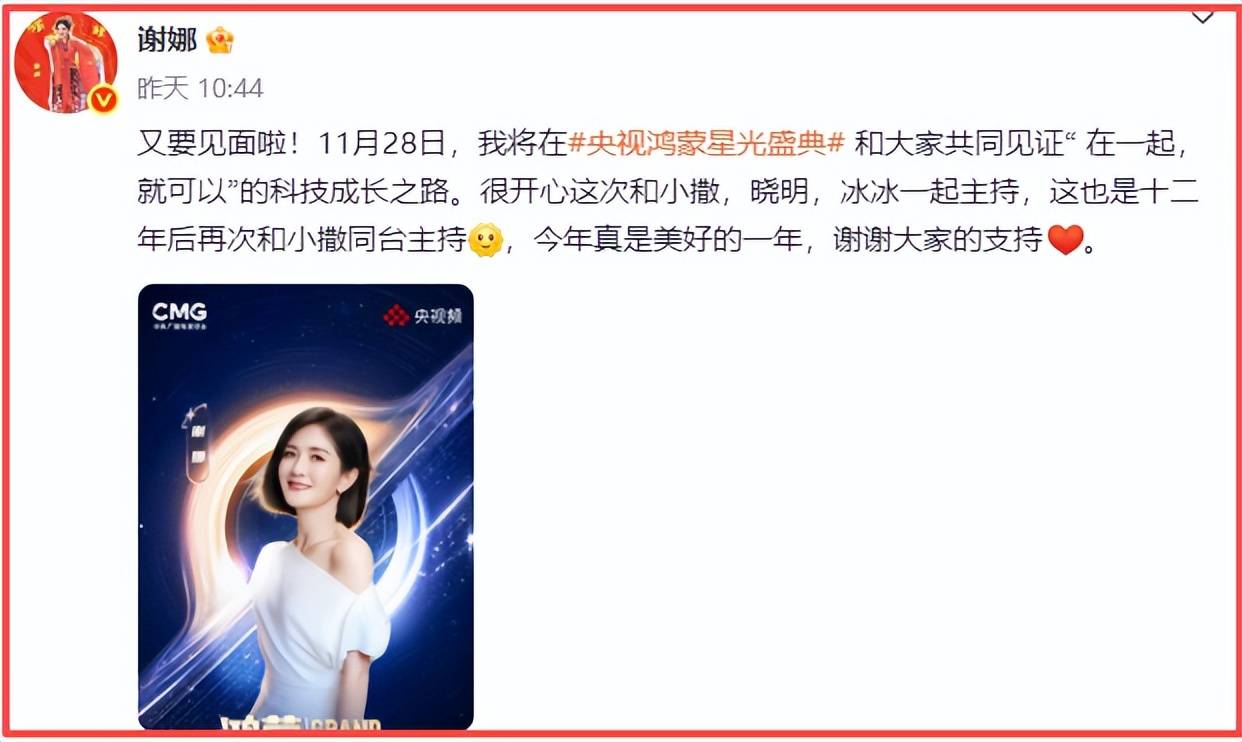Image resolution: width=1242 pixels, height=742 pixels.
Task: Expand the post options chevron
Action: [x=1202, y=17]
